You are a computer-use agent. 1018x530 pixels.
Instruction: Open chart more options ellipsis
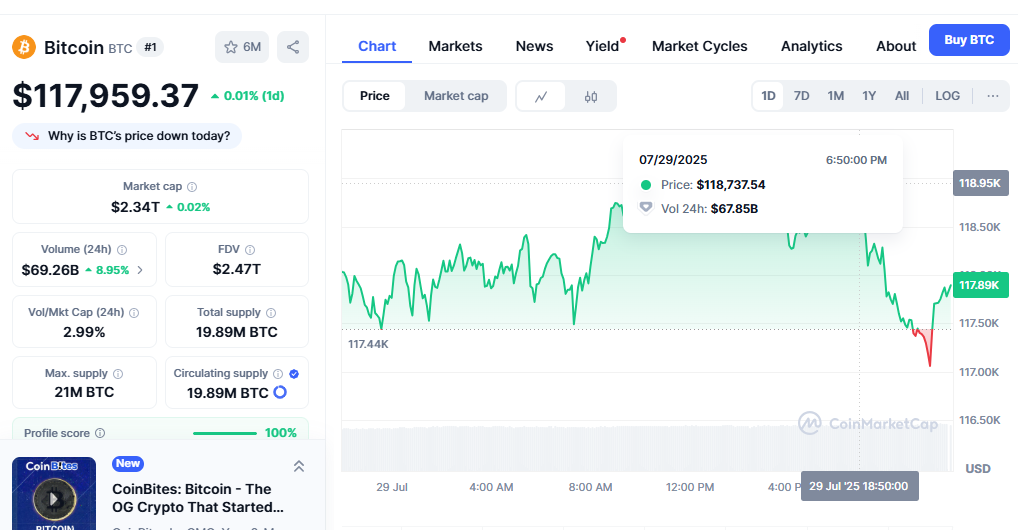coord(993,96)
